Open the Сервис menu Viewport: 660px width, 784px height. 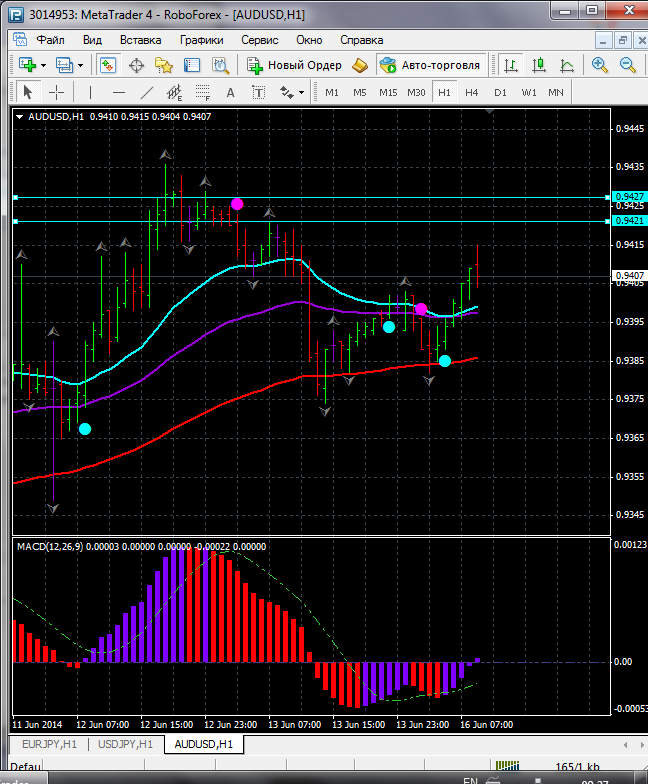260,40
